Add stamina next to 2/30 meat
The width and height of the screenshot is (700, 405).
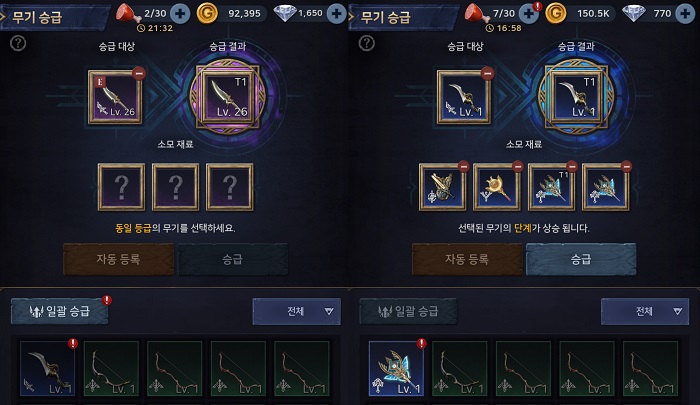pyautogui.click(x=180, y=13)
